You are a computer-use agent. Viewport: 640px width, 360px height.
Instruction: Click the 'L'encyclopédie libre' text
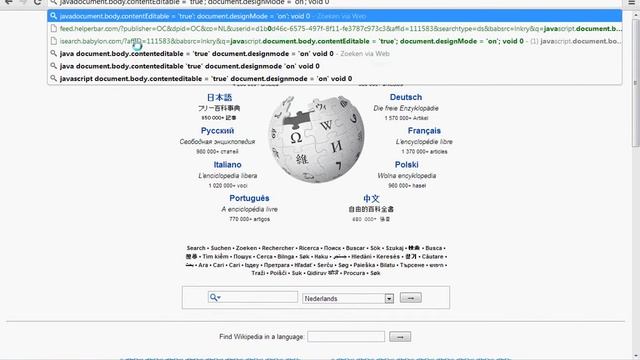pos(424,142)
